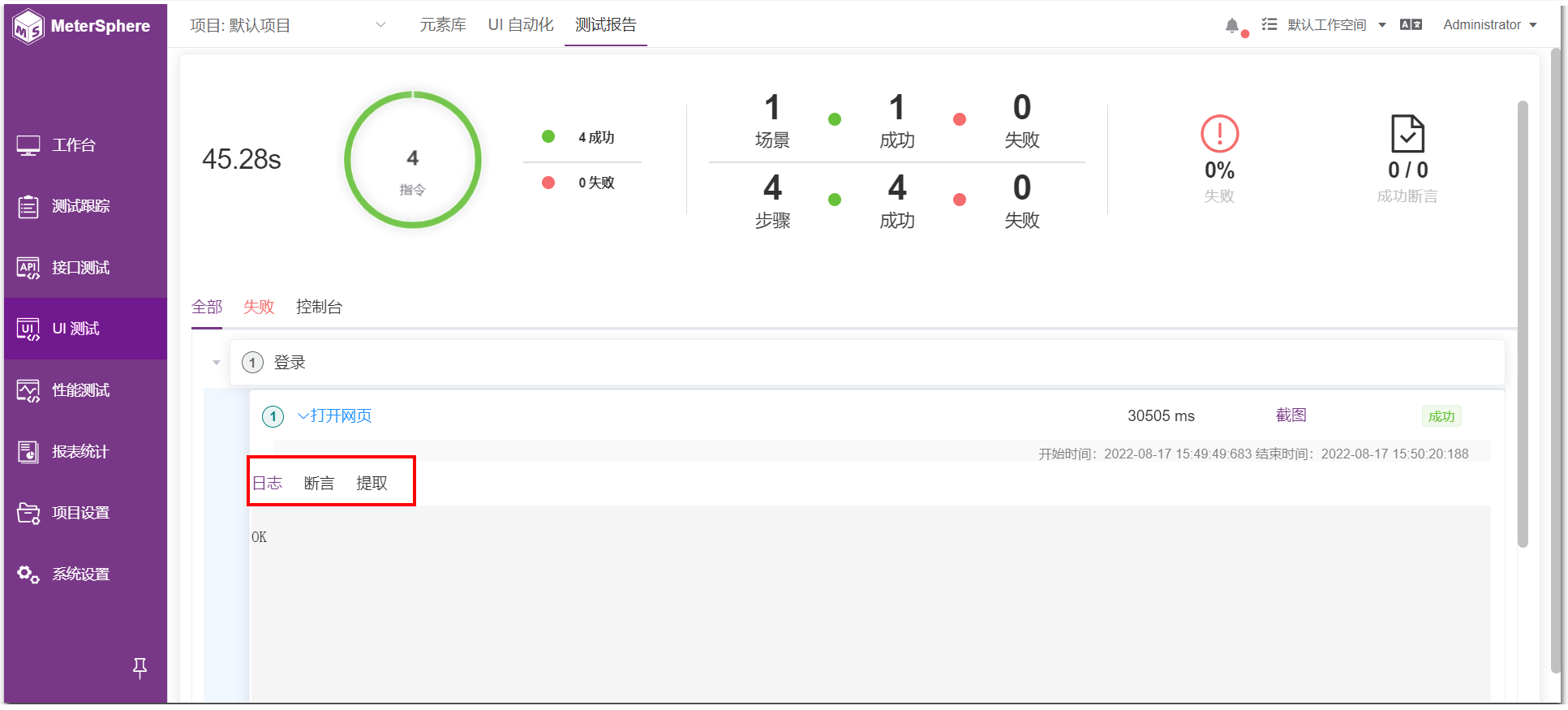
Task: Collapse the 登录 scenario row
Action: (216, 362)
